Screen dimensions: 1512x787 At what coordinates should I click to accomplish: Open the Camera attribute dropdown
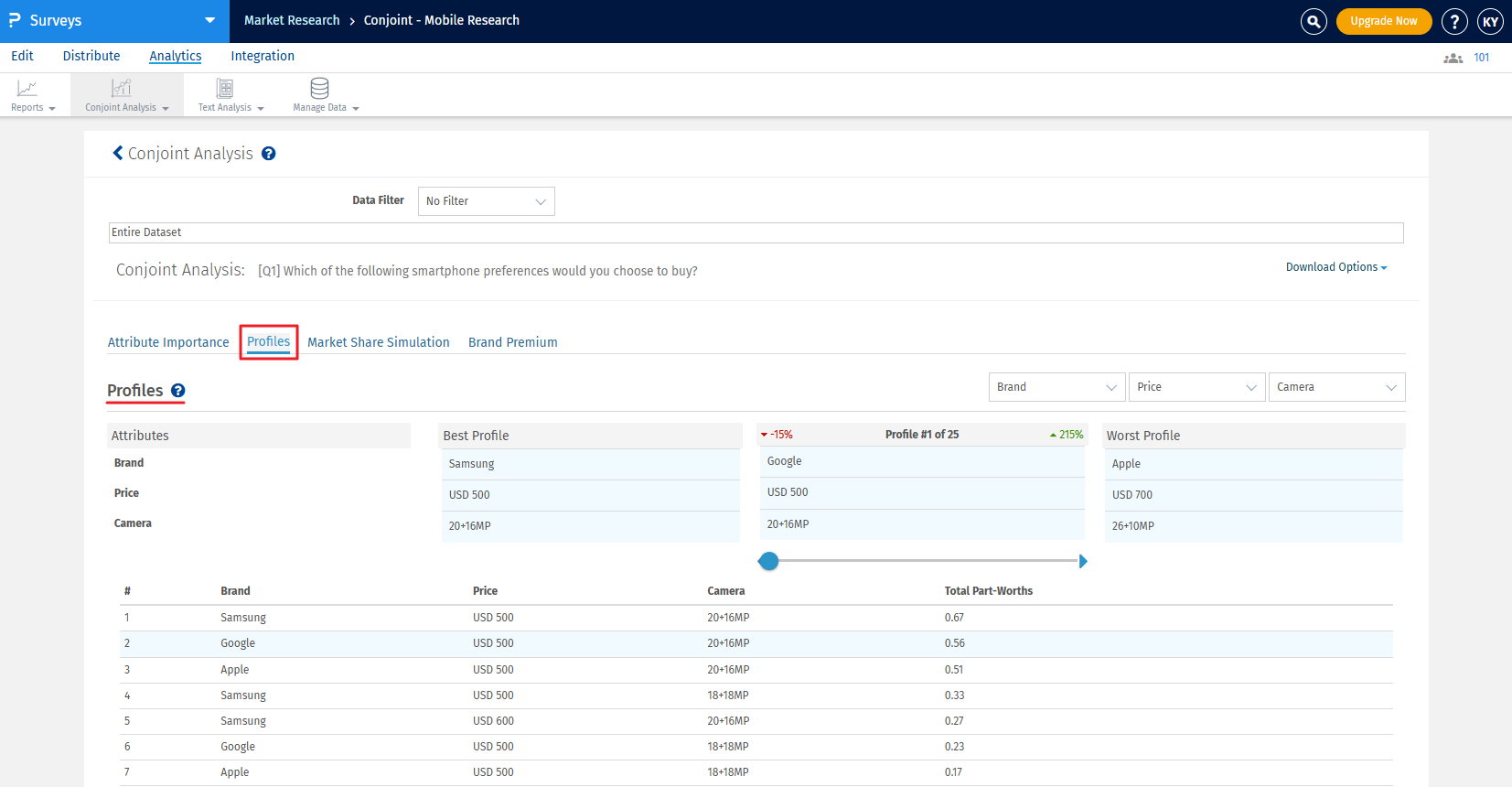point(1337,387)
